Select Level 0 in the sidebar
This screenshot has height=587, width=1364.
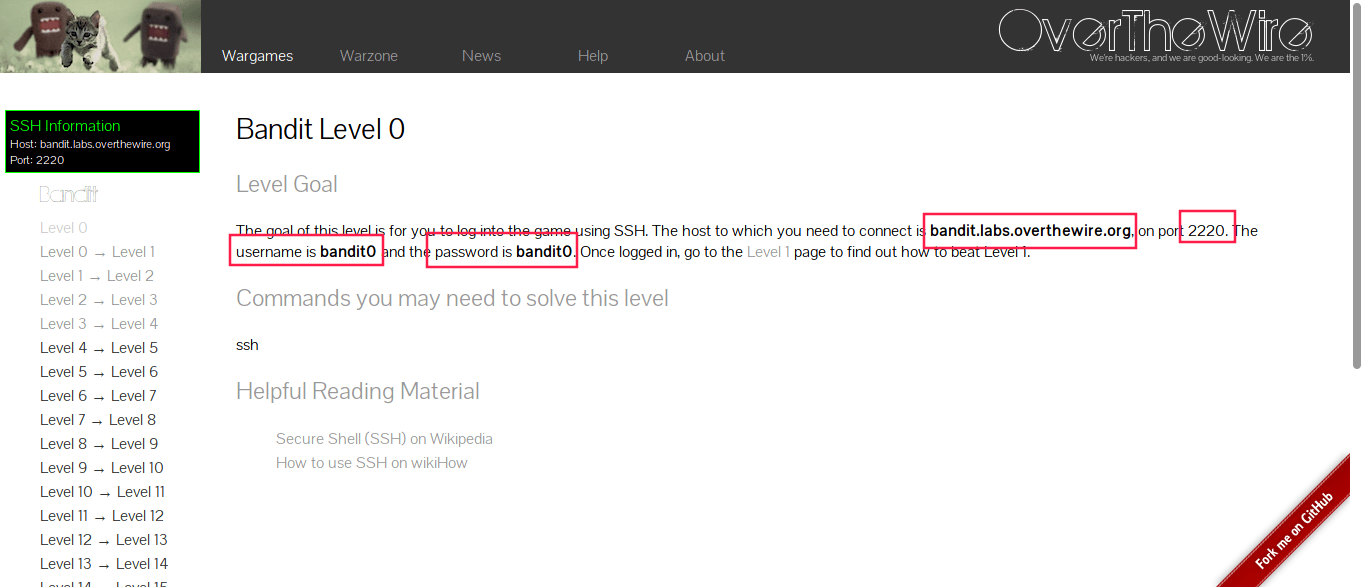point(63,228)
